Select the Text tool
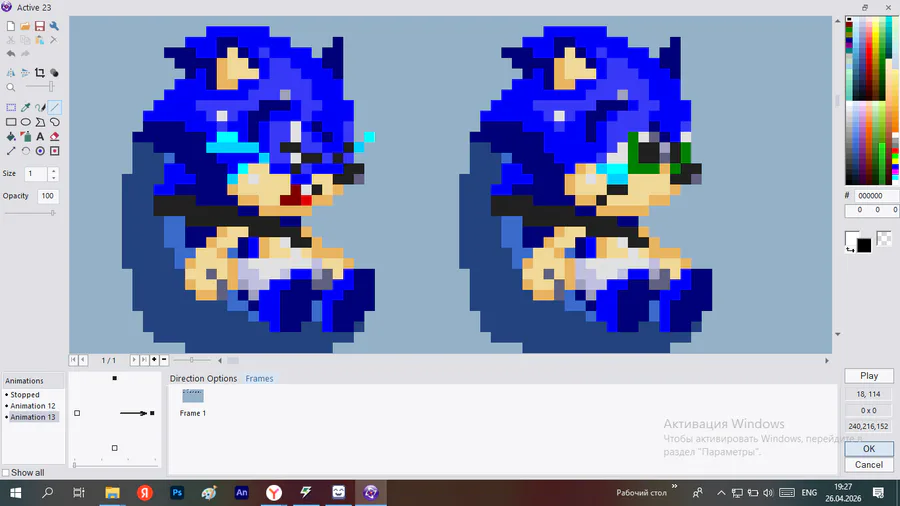The width and height of the screenshot is (900, 506). (x=40, y=137)
